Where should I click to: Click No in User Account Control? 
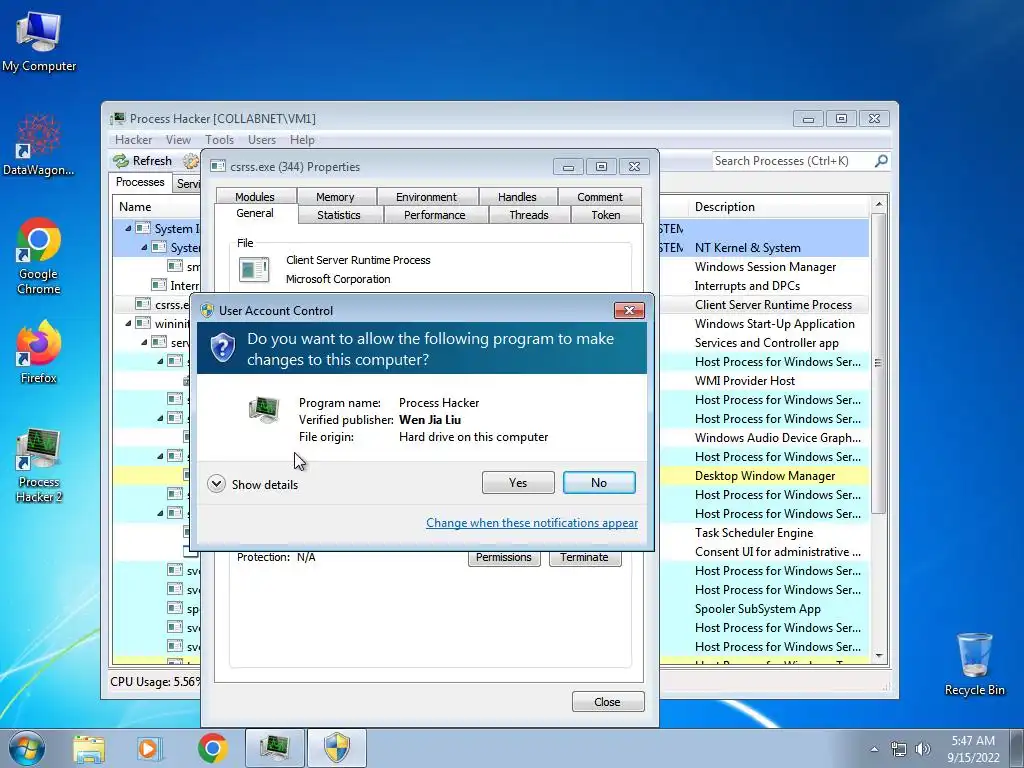click(x=599, y=483)
